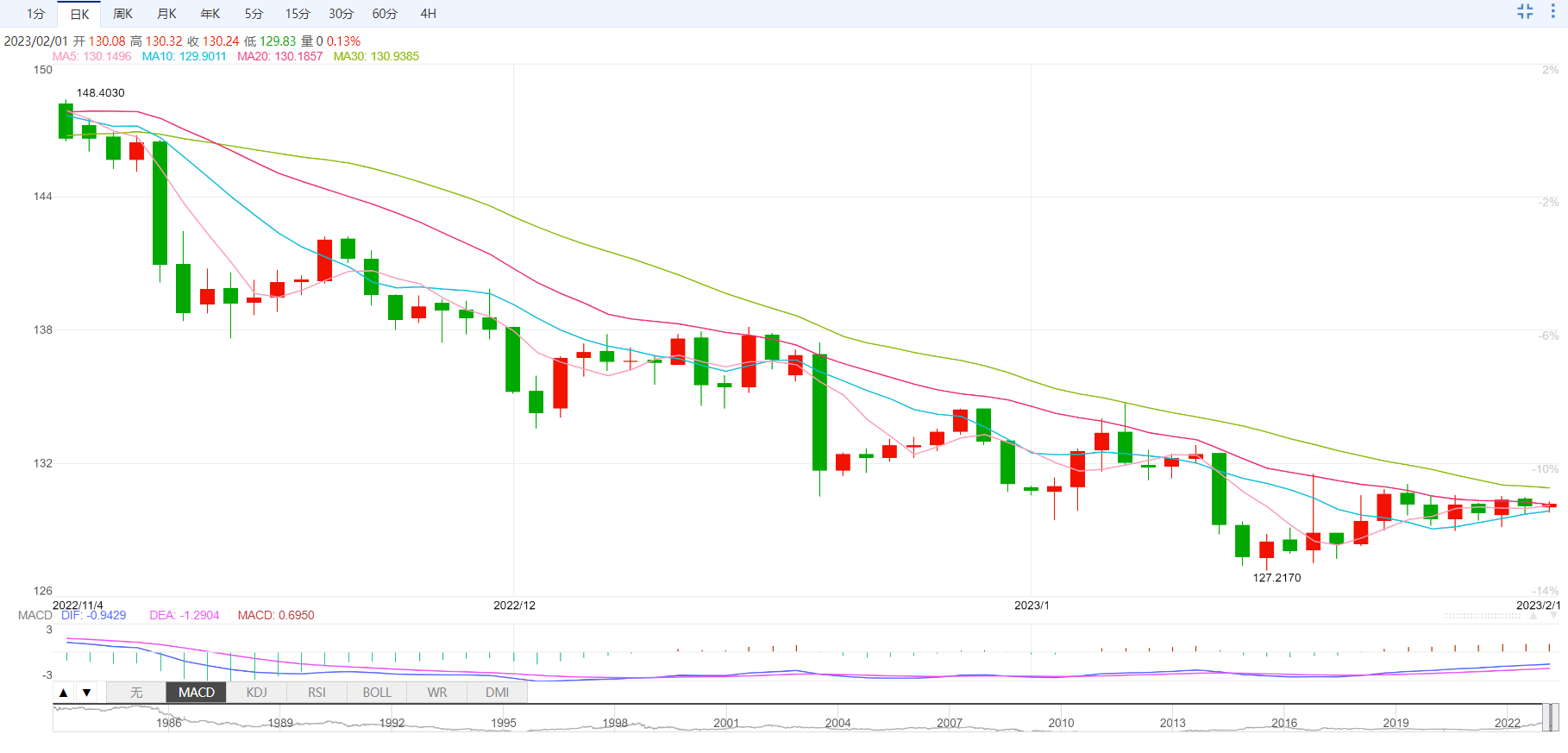Select the RSI indicator button
The image size is (1568, 753).
pos(317,692)
